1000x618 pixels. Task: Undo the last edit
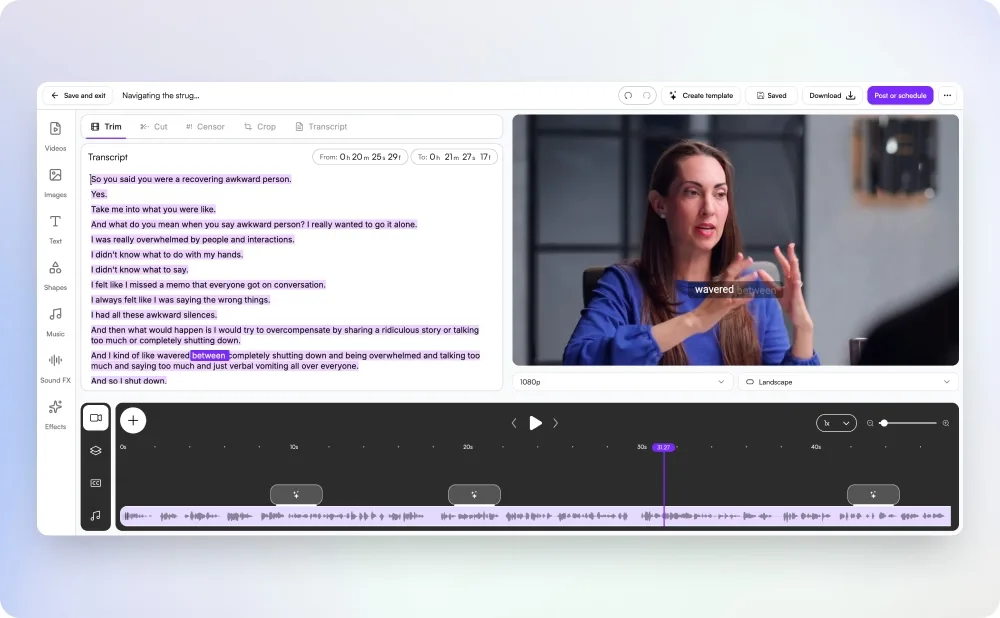click(x=628, y=96)
